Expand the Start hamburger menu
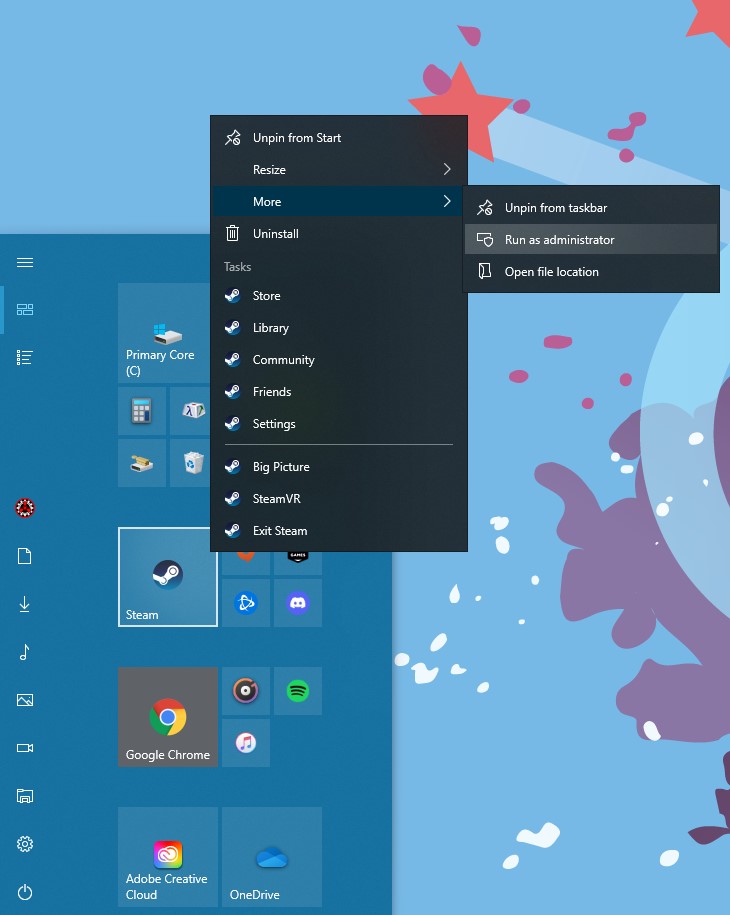Screen dimensions: 730x915 pos(25,262)
